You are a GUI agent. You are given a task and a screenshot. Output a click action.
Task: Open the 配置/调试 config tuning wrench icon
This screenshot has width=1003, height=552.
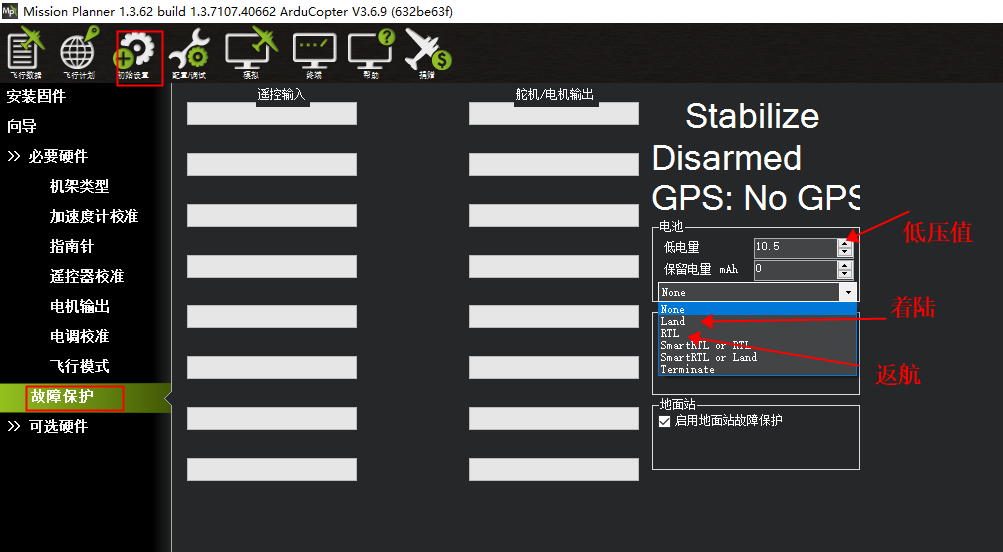tap(189, 54)
